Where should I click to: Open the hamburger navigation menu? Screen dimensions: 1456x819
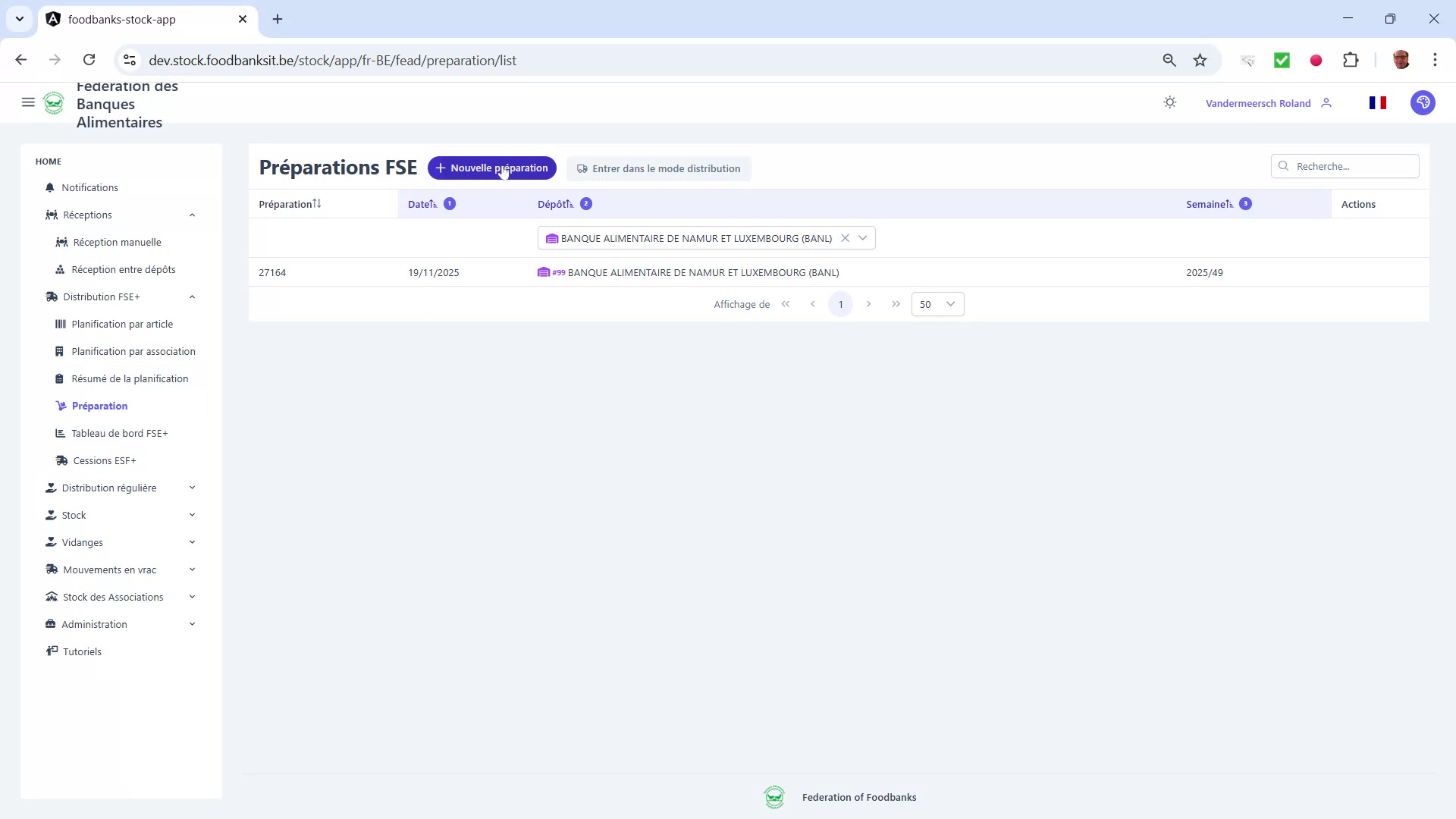point(28,102)
